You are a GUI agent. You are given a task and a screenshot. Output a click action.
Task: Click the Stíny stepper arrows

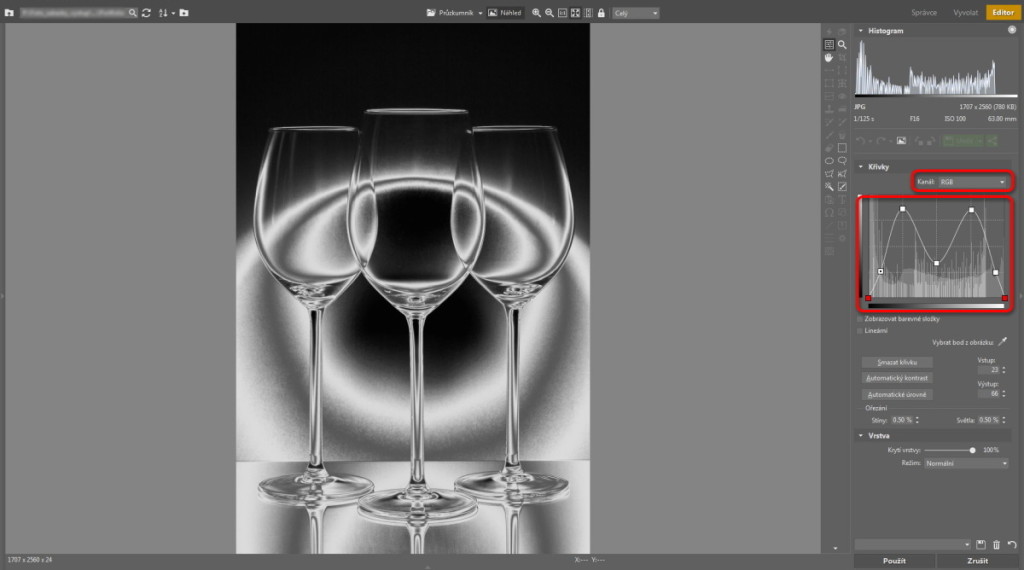918,420
